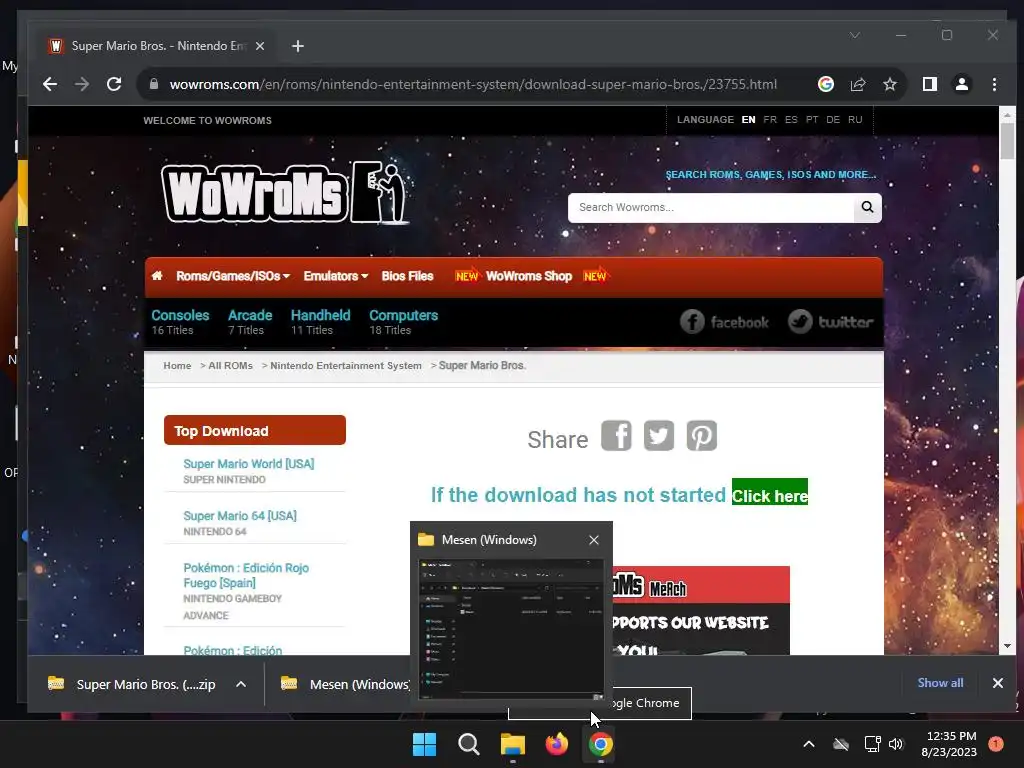Expand the Emulators dropdown menu

(336, 276)
